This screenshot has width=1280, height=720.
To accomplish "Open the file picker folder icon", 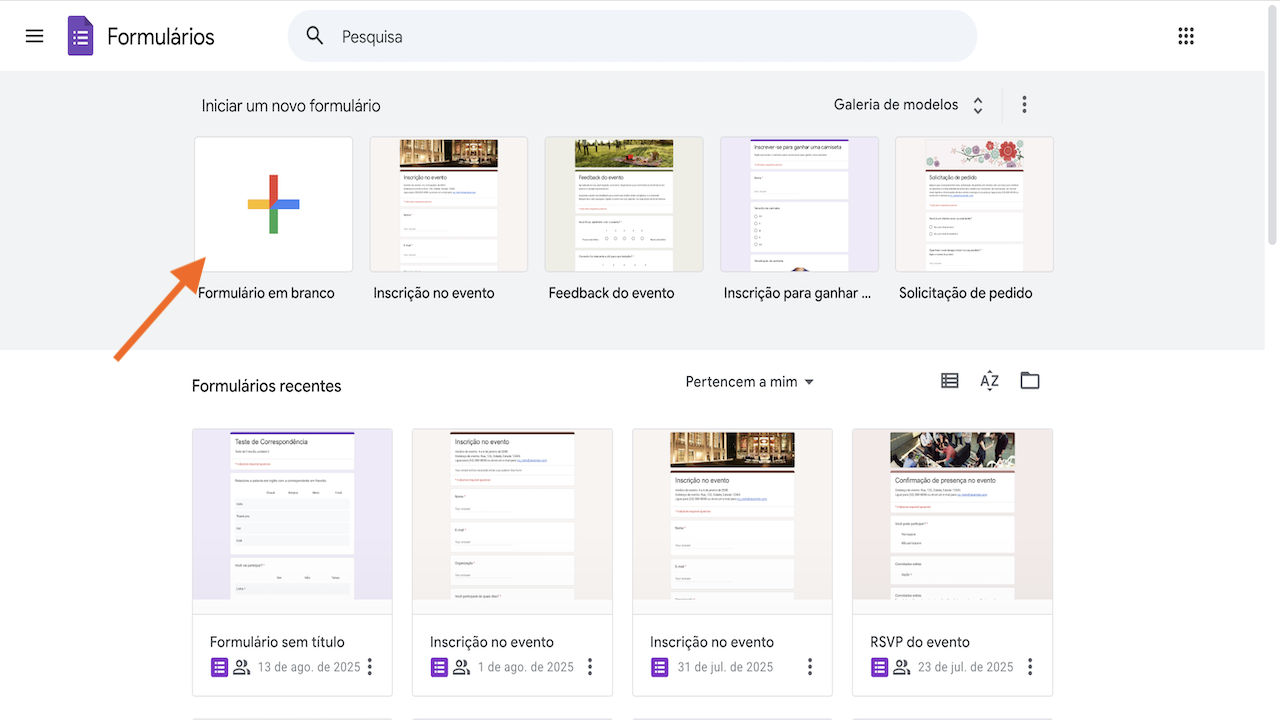I will (x=1030, y=381).
